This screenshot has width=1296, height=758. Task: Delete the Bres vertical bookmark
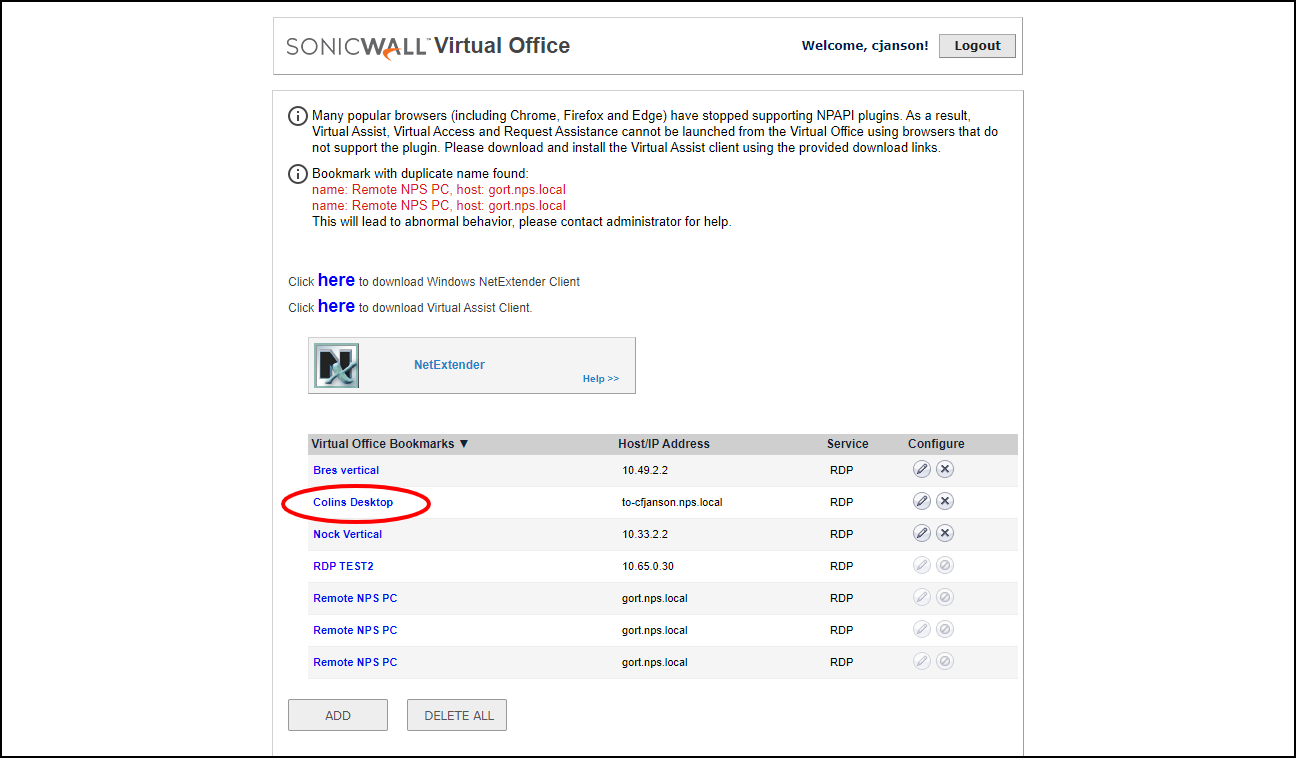coord(945,470)
